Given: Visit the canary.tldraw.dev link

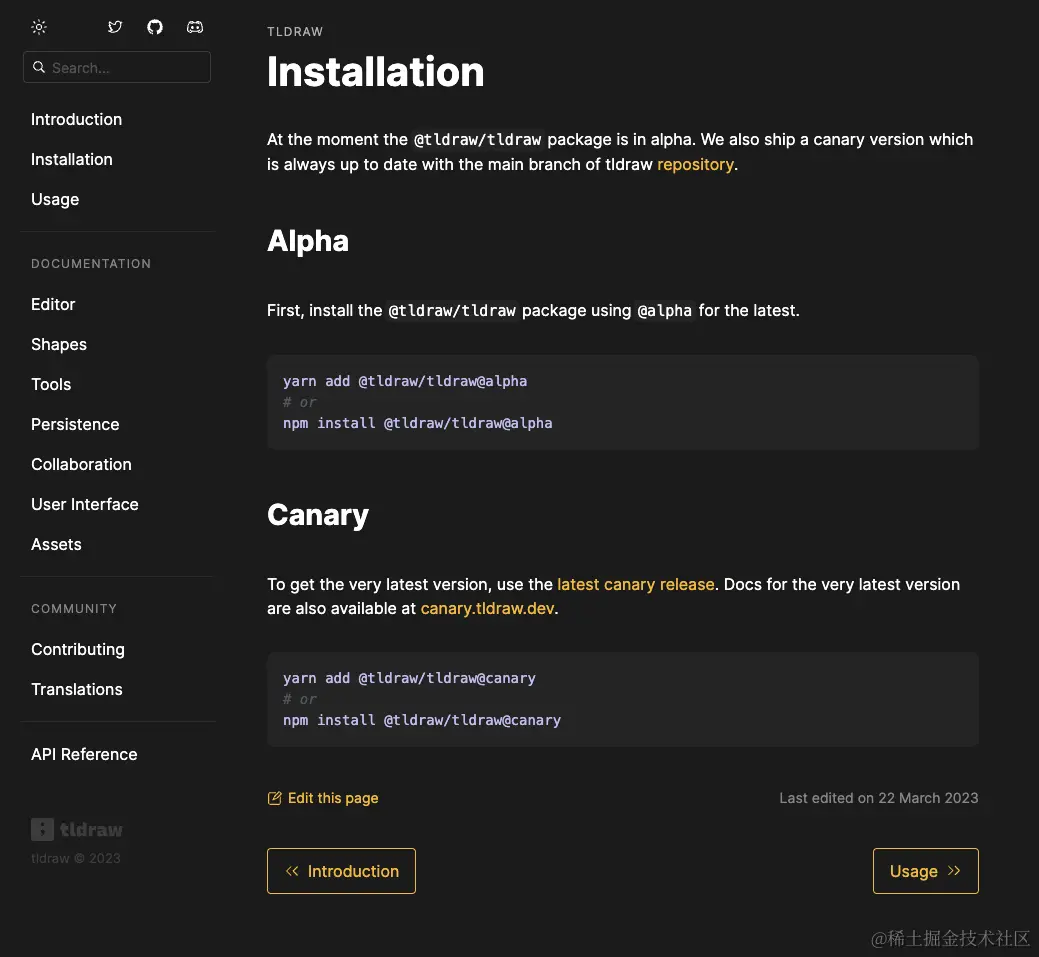Looking at the screenshot, I should pos(487,608).
